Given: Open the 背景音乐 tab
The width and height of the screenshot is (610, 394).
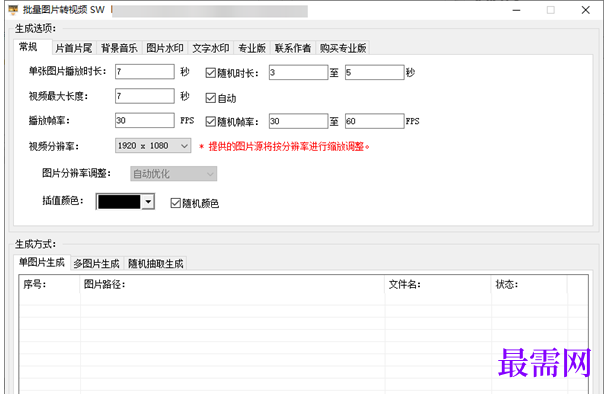Looking at the screenshot, I should tap(119, 48).
